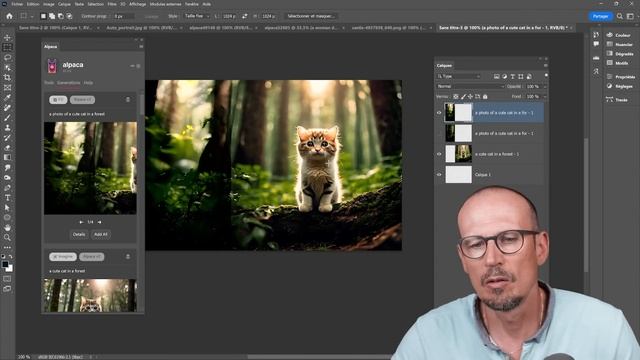Click the 'a photo of a cute cat' thumbnail in Alpaca
Screen dimensions: 640x360
(x=90, y=168)
